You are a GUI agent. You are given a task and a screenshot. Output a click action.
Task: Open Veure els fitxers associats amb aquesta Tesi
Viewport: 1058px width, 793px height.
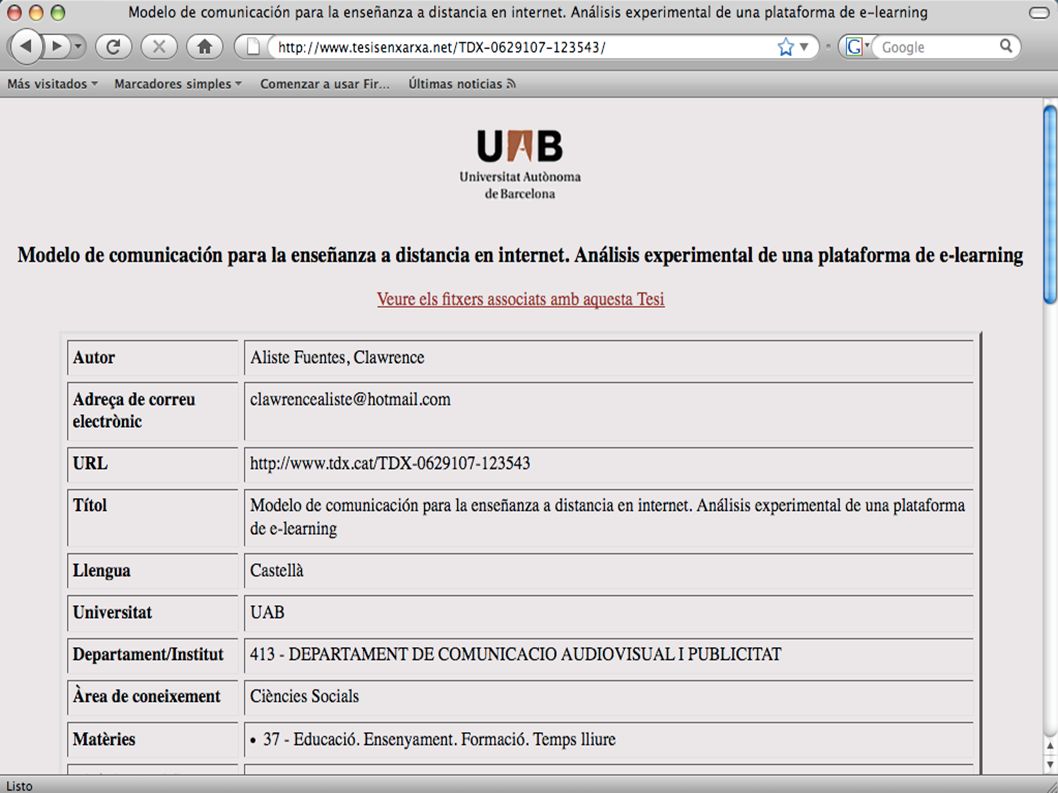click(520, 299)
